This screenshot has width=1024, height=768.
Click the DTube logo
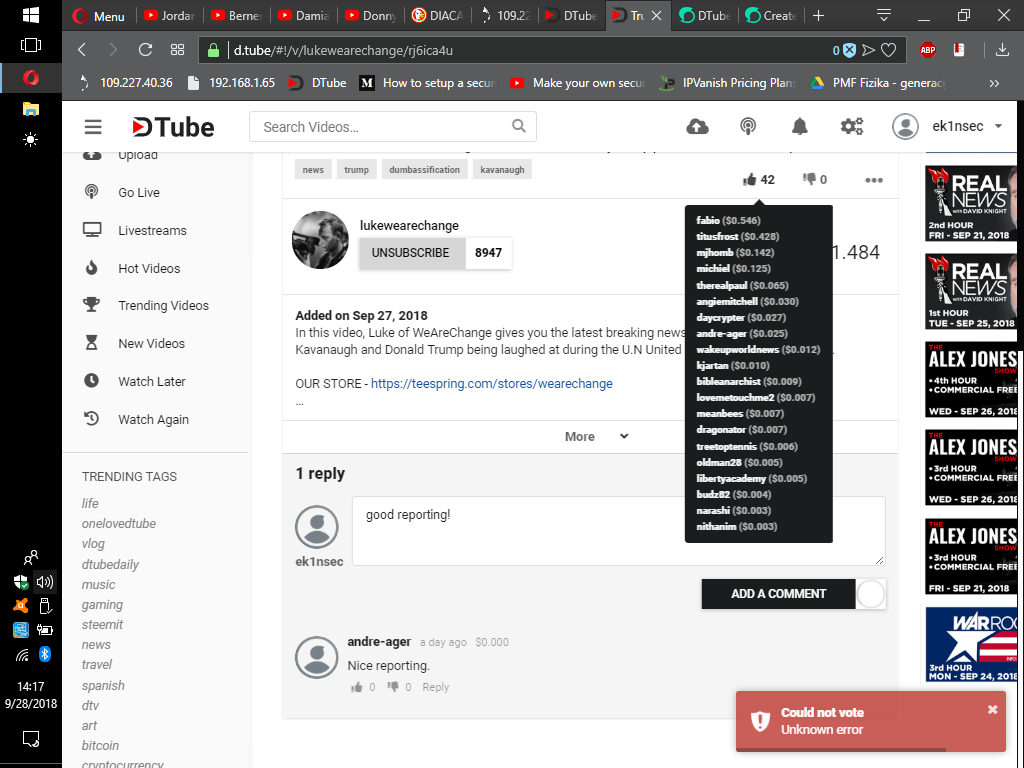(173, 127)
